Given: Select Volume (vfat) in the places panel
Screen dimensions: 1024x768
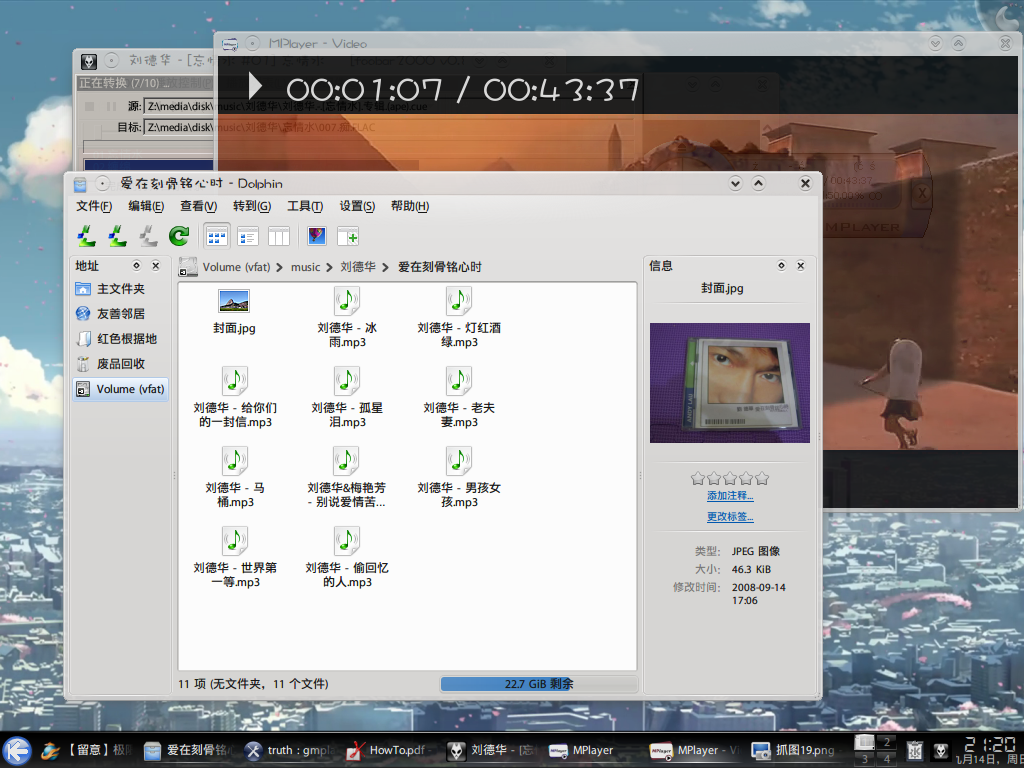Looking at the screenshot, I should coord(120,389).
